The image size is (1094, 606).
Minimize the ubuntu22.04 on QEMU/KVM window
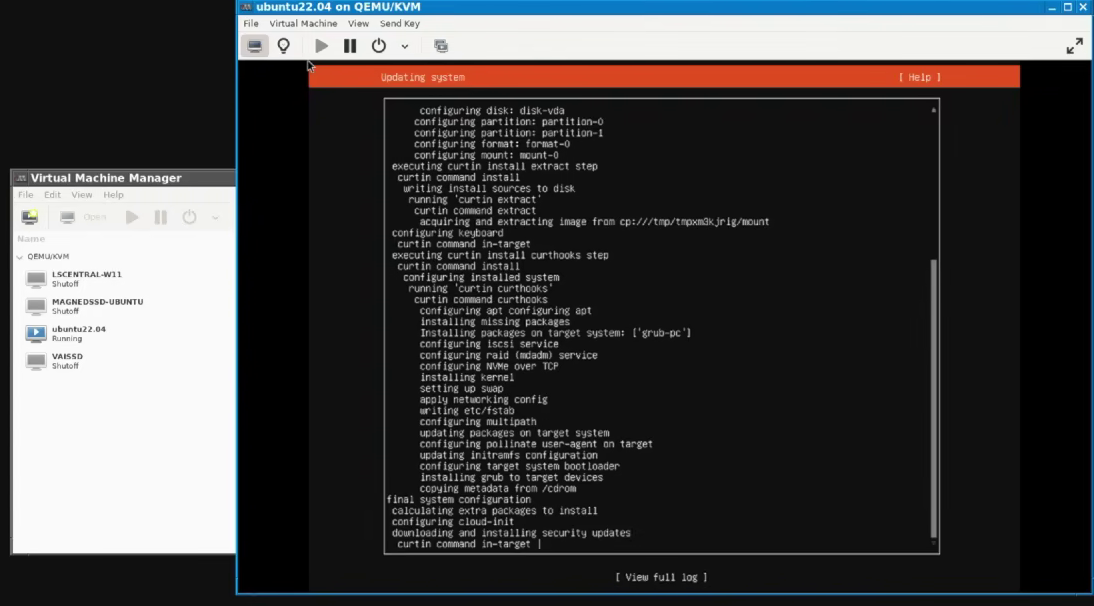click(x=1051, y=7)
